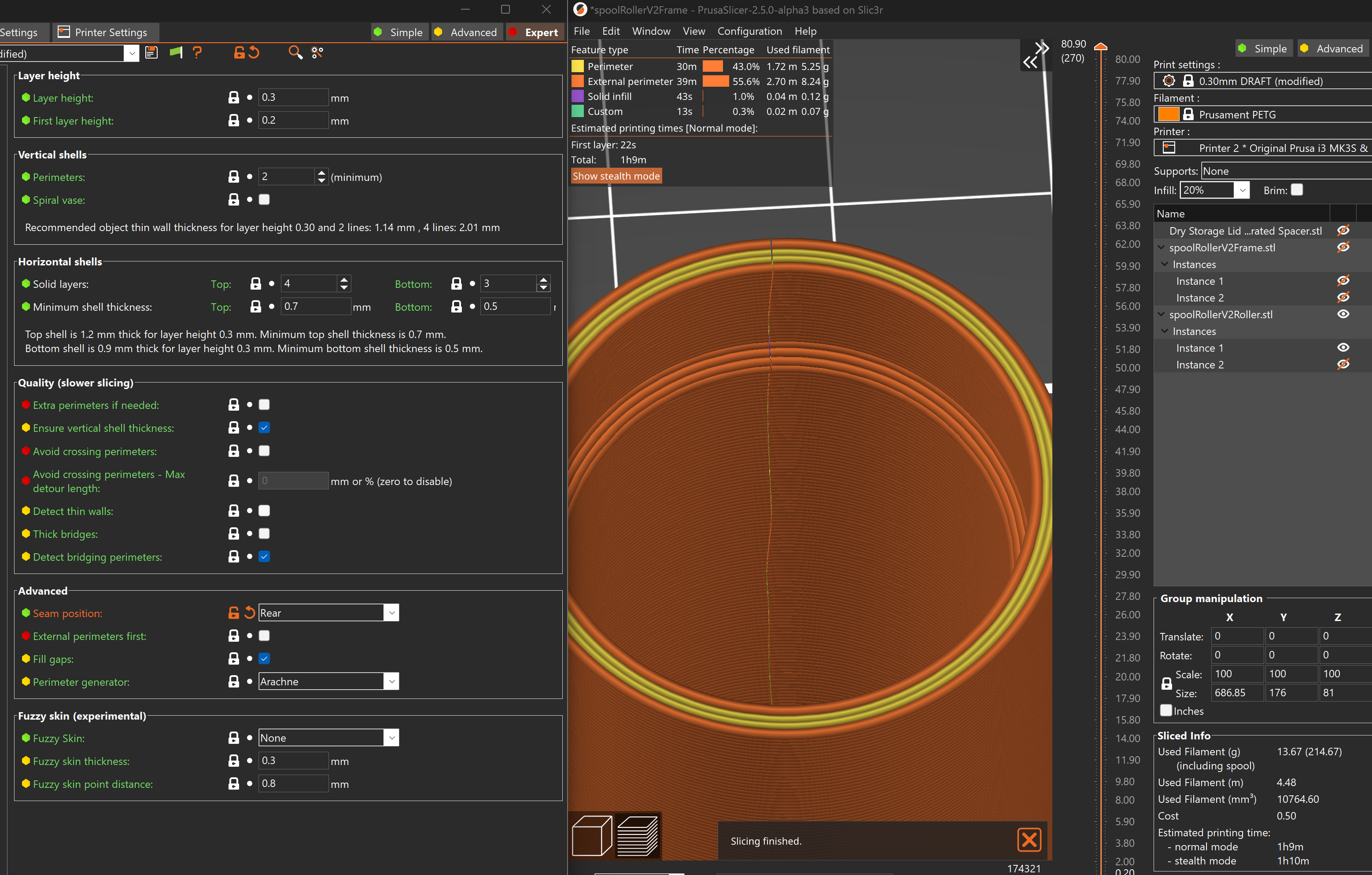Collapse the legend with double chevron arrows
Viewport: 1372px width, 875px height.
(x=1035, y=55)
